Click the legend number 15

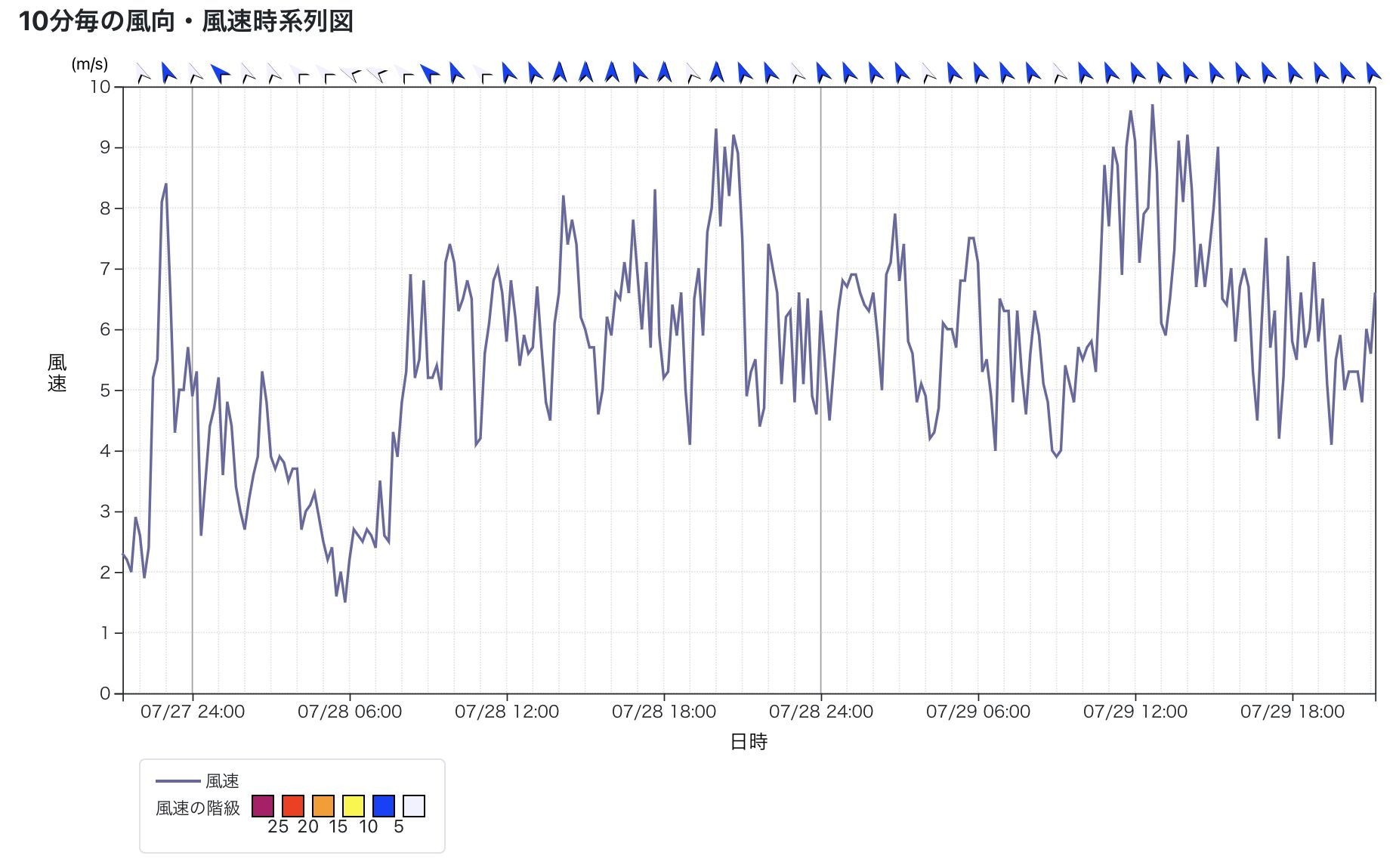click(x=338, y=826)
